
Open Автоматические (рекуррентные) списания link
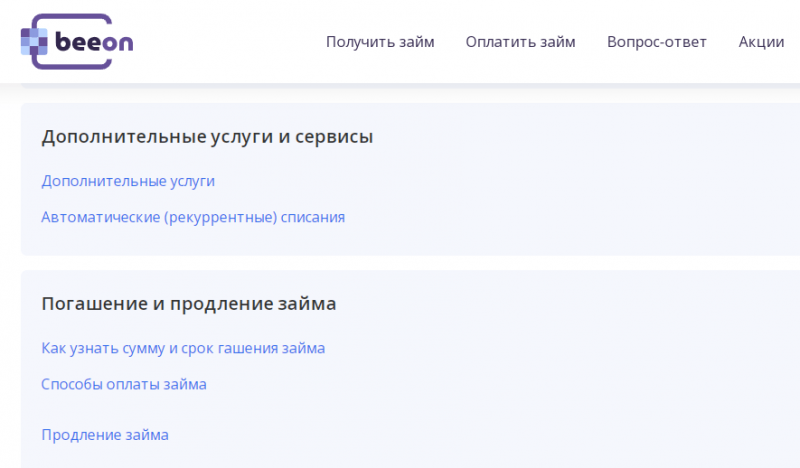[193, 217]
